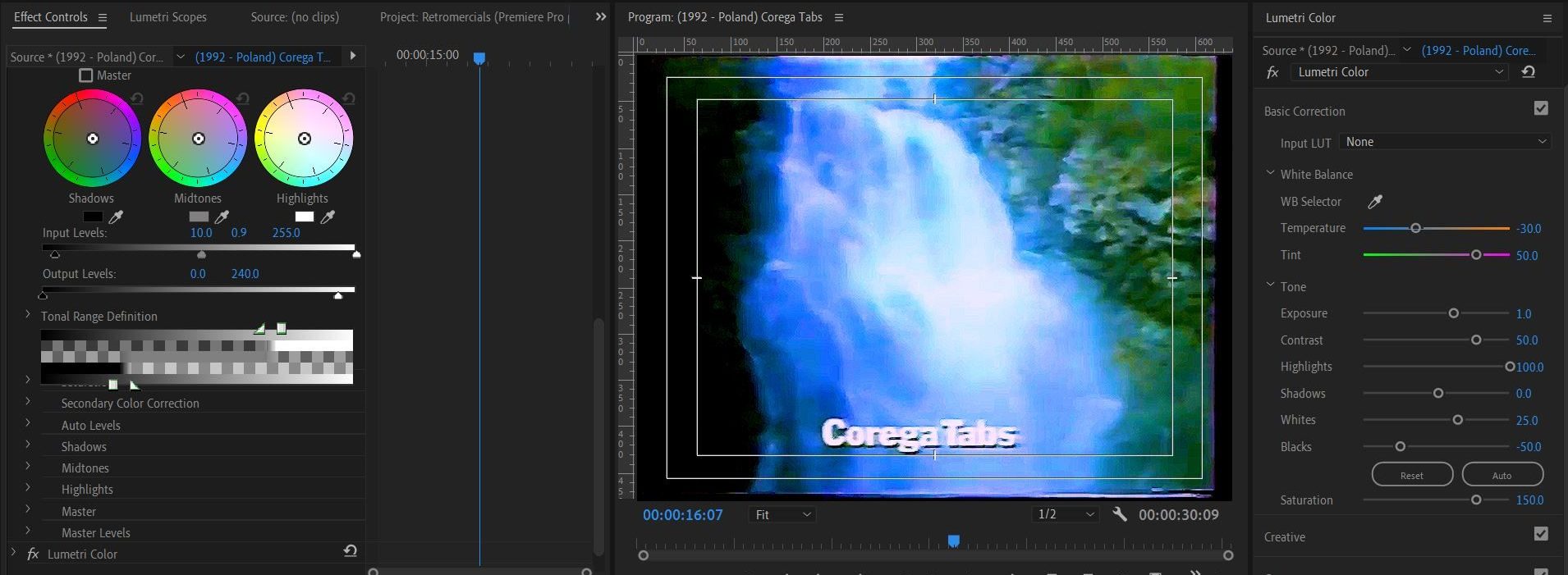Collapse the White Balance section

pyautogui.click(x=1270, y=173)
